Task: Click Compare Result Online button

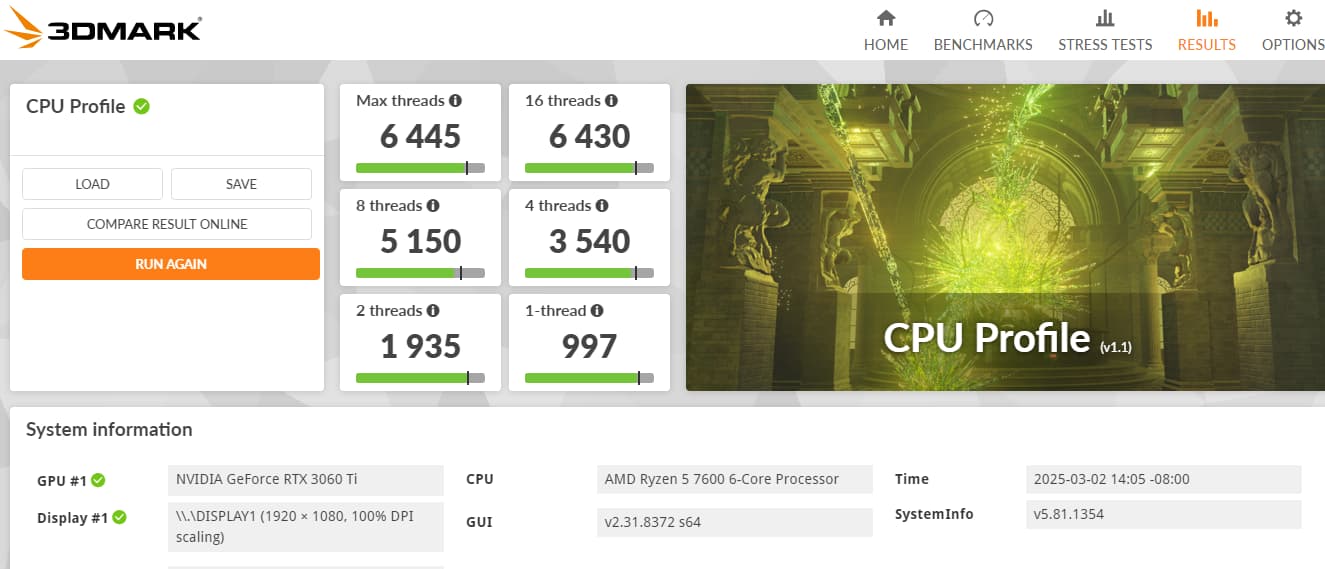Action: [167, 224]
